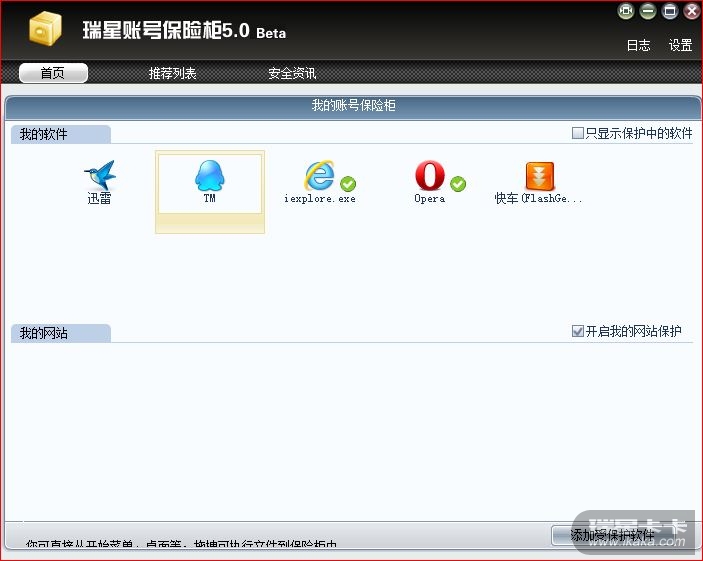Enable 只显示保护中的软件 checkbox

click(577, 133)
